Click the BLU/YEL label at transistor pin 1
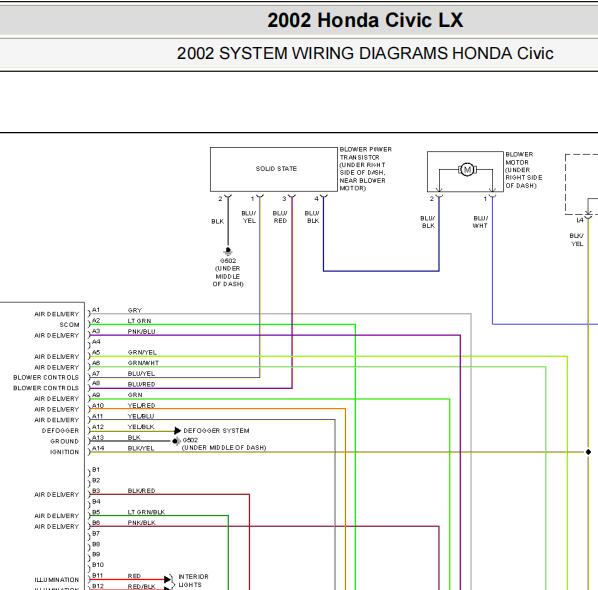Image resolution: width=598 pixels, height=590 pixels. click(x=249, y=217)
